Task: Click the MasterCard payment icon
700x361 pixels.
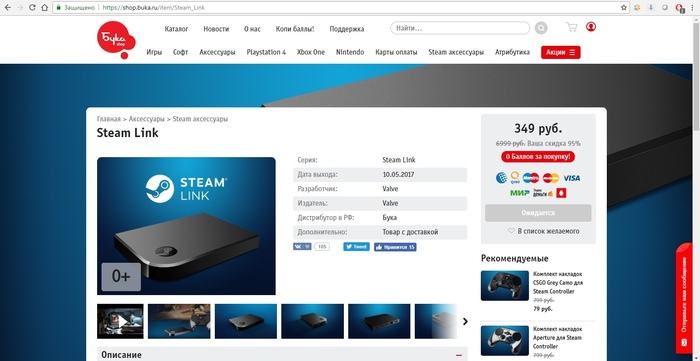Action: point(551,178)
